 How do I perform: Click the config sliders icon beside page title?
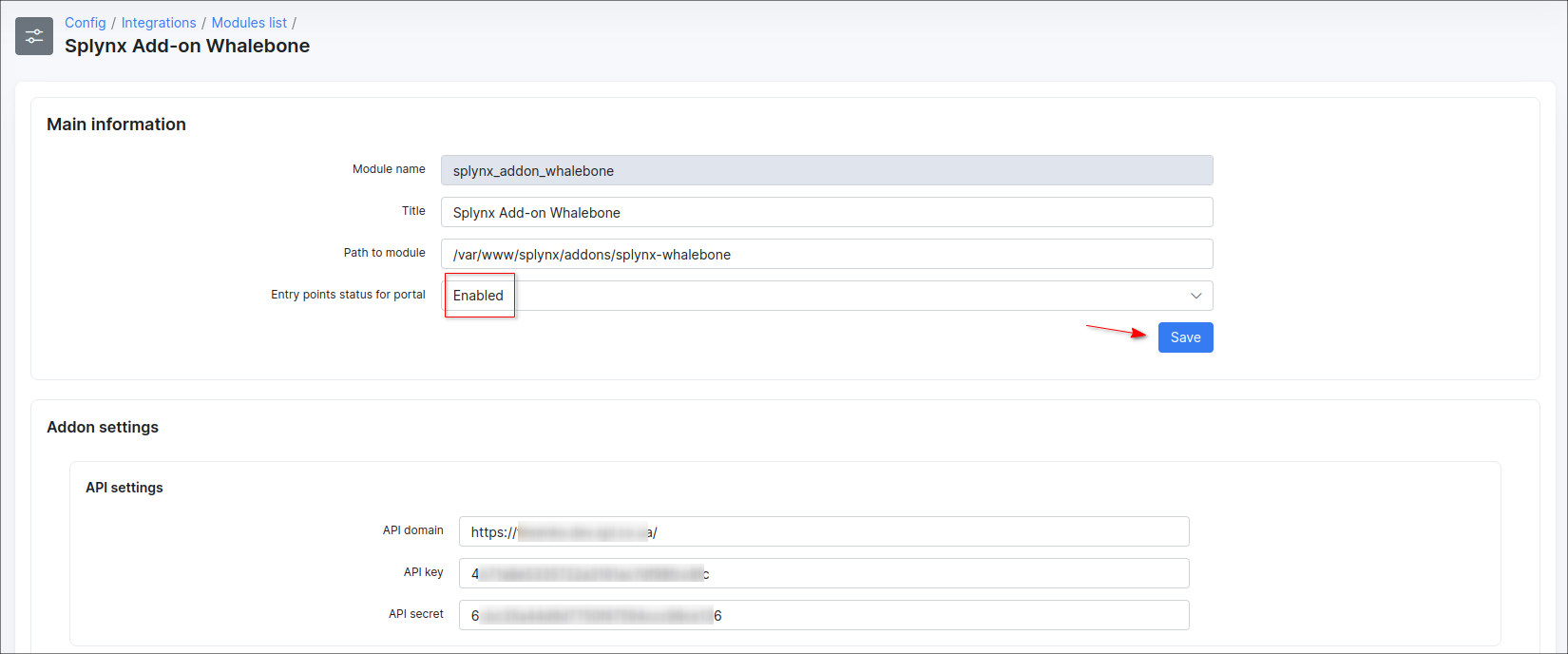(34, 36)
